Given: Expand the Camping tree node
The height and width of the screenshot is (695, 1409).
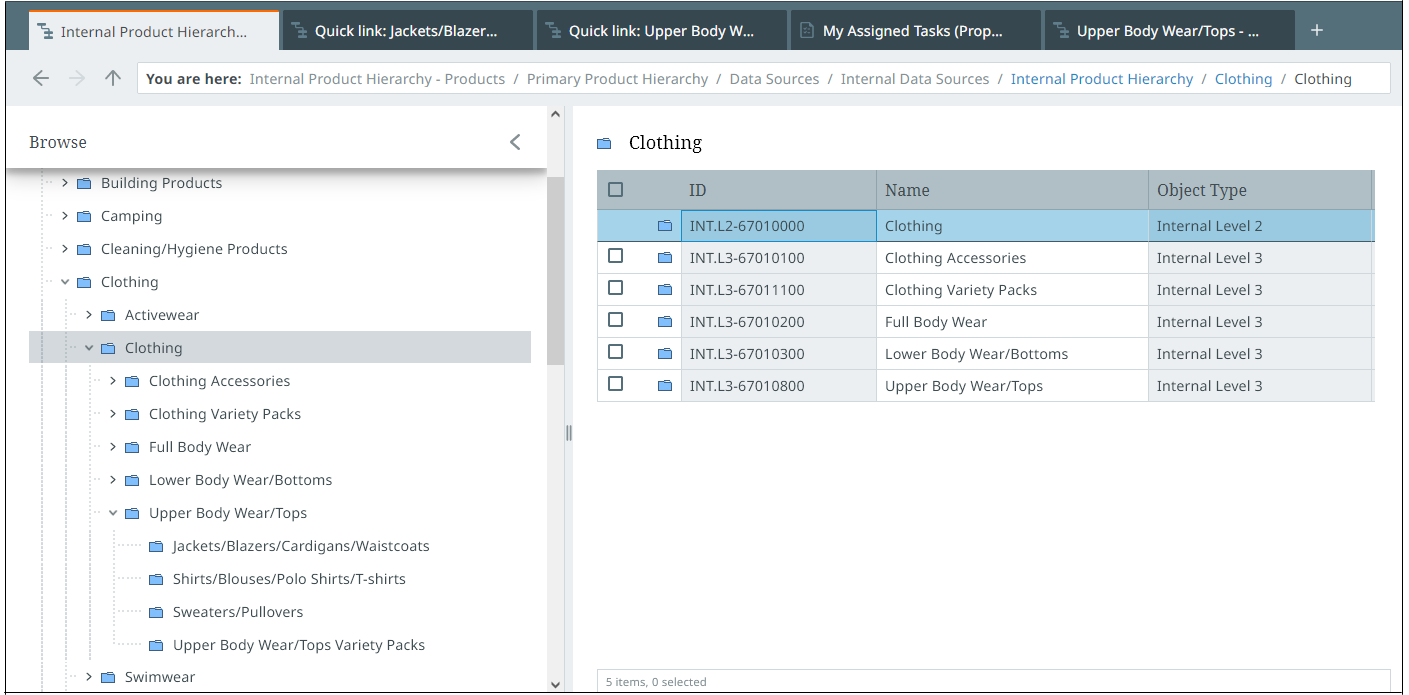Looking at the screenshot, I should click(65, 216).
